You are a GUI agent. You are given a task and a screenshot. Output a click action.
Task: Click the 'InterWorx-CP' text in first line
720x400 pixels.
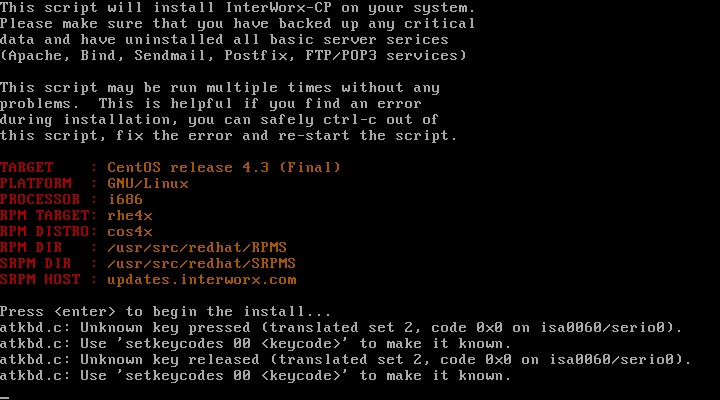(x=278, y=8)
